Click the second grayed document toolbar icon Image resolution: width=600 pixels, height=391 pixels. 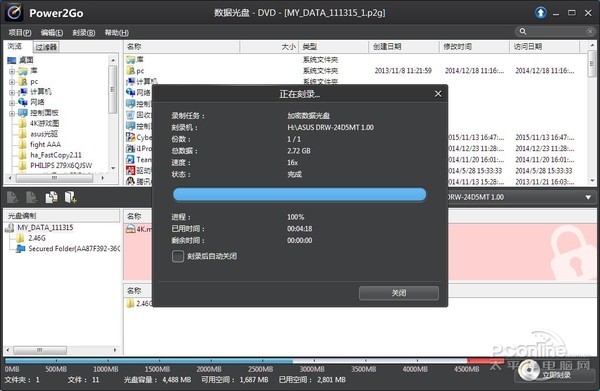(31, 197)
